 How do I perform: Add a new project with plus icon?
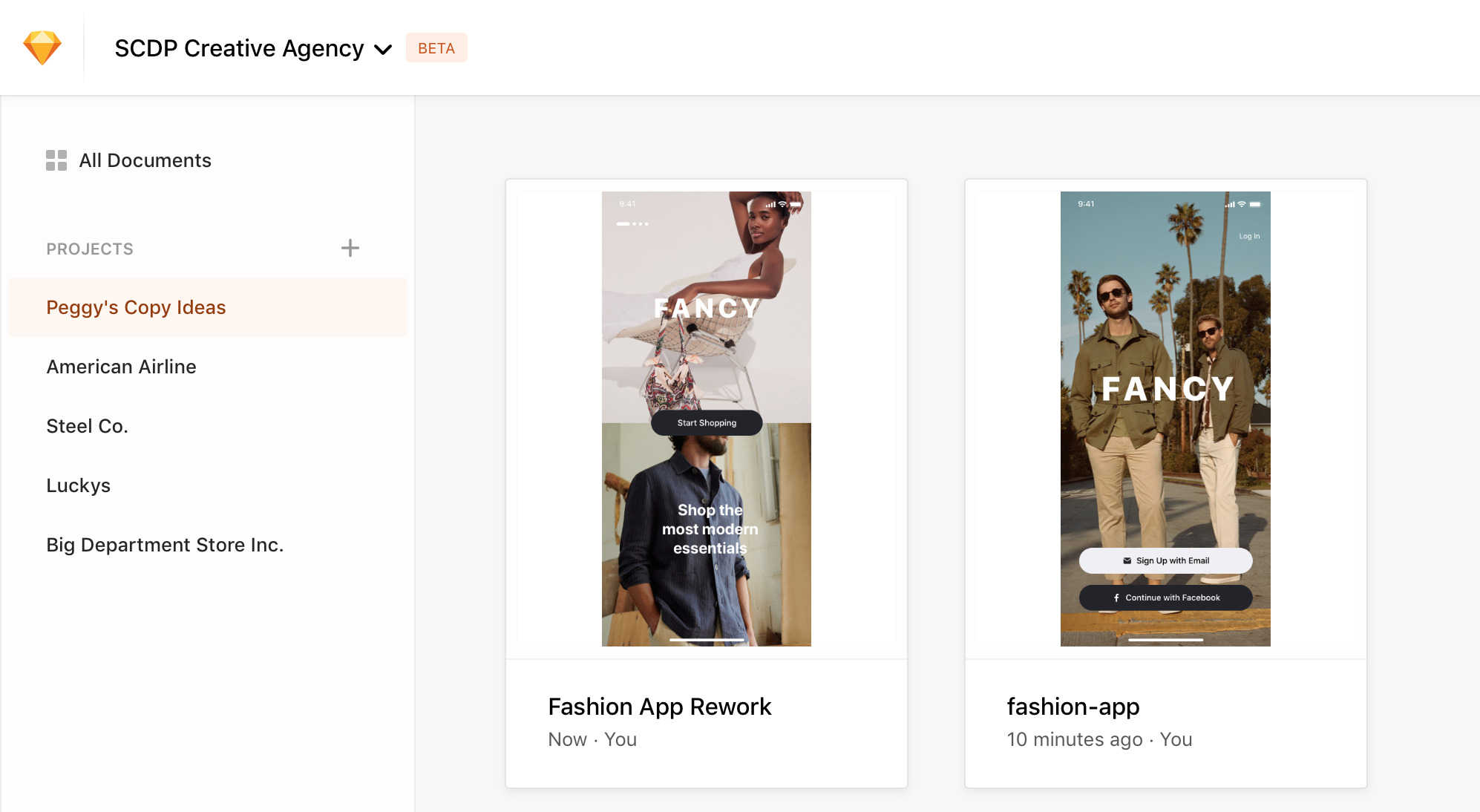tap(350, 248)
